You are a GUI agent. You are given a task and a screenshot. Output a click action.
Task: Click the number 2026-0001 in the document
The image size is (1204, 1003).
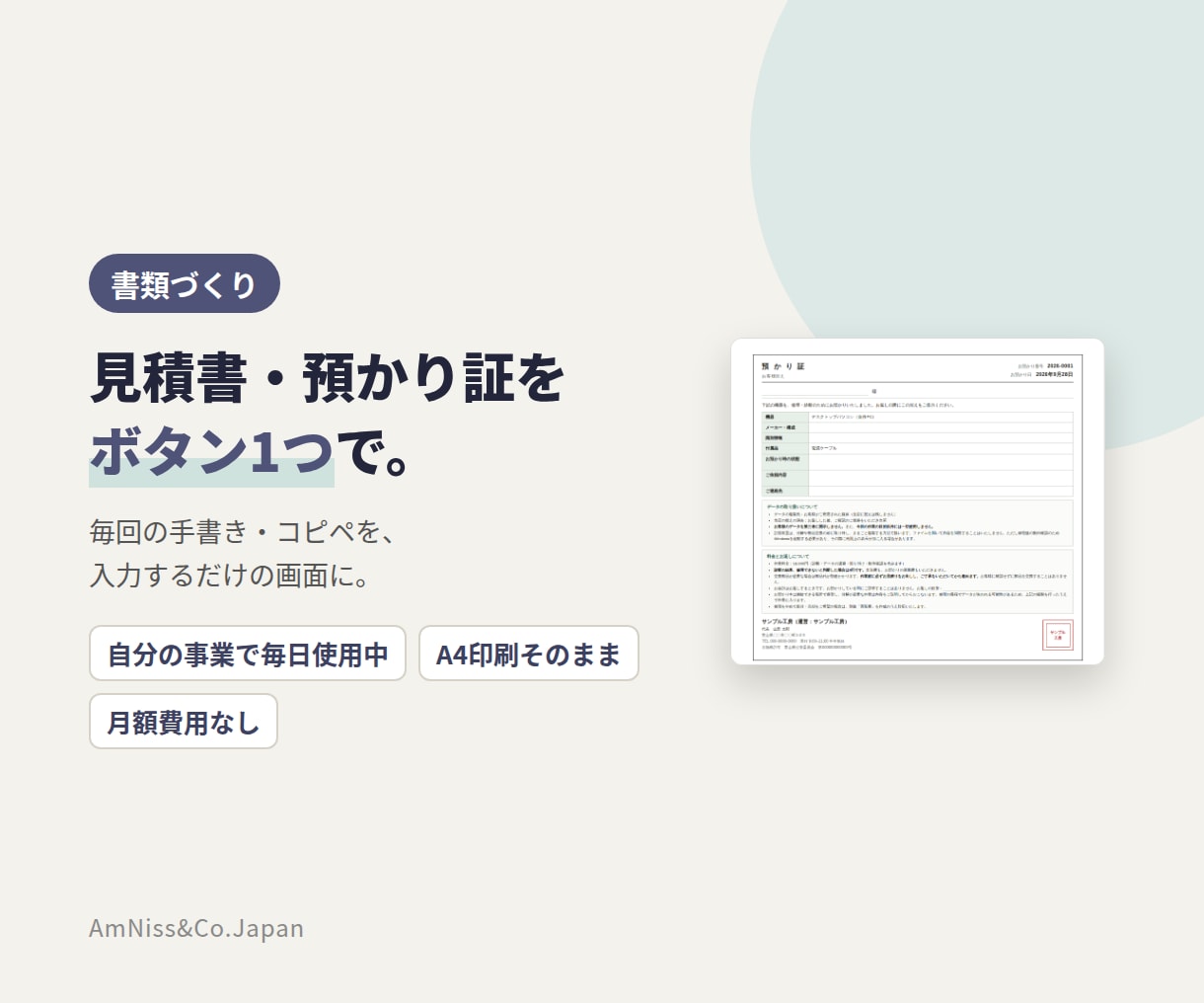click(1060, 365)
